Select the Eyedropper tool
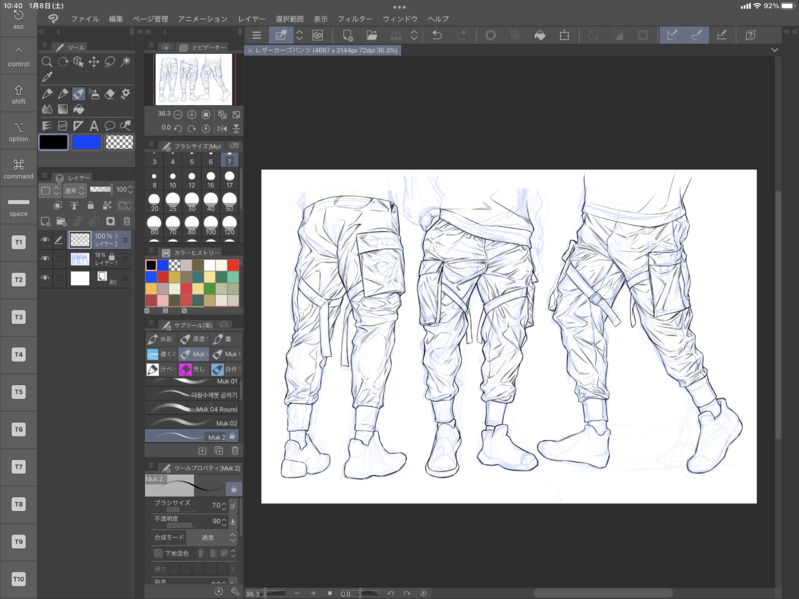This screenshot has width=799, height=599. point(47,78)
